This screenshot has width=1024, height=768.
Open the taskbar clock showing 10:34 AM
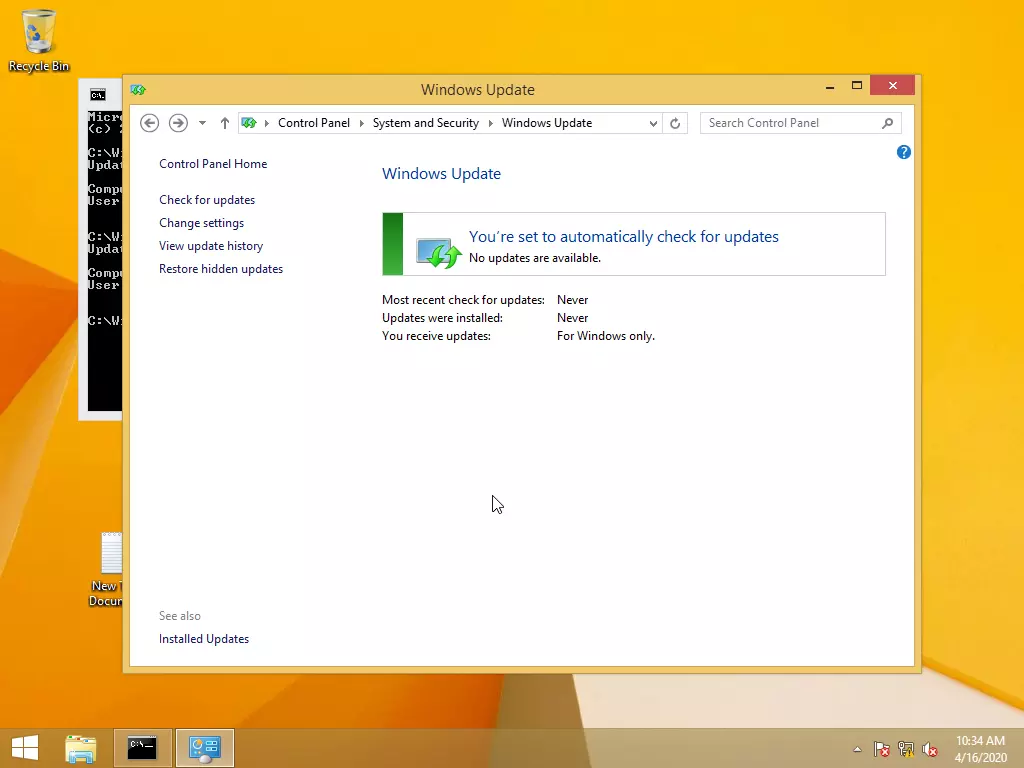pos(980,749)
